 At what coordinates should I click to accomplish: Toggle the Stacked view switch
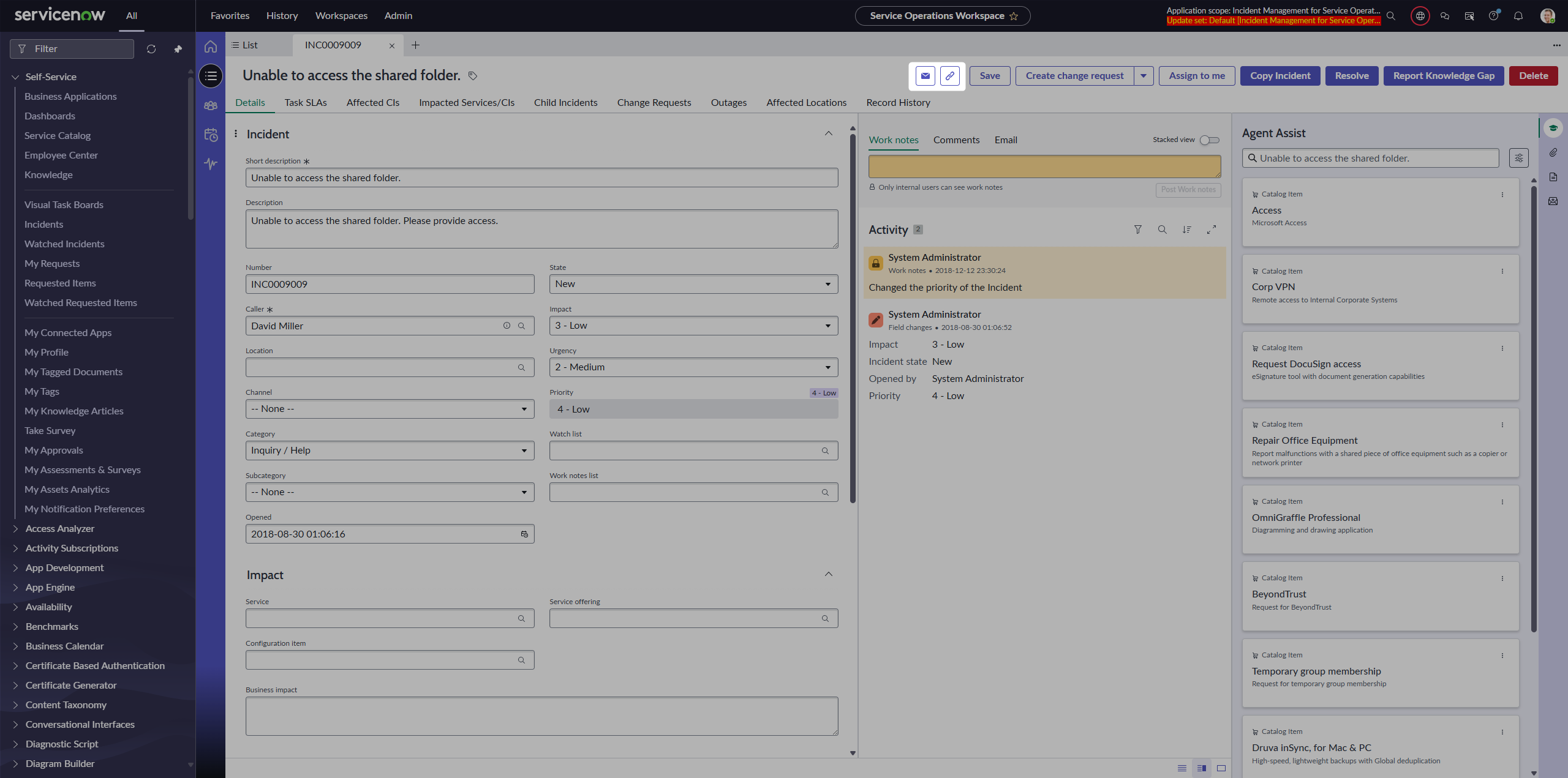click(1209, 140)
